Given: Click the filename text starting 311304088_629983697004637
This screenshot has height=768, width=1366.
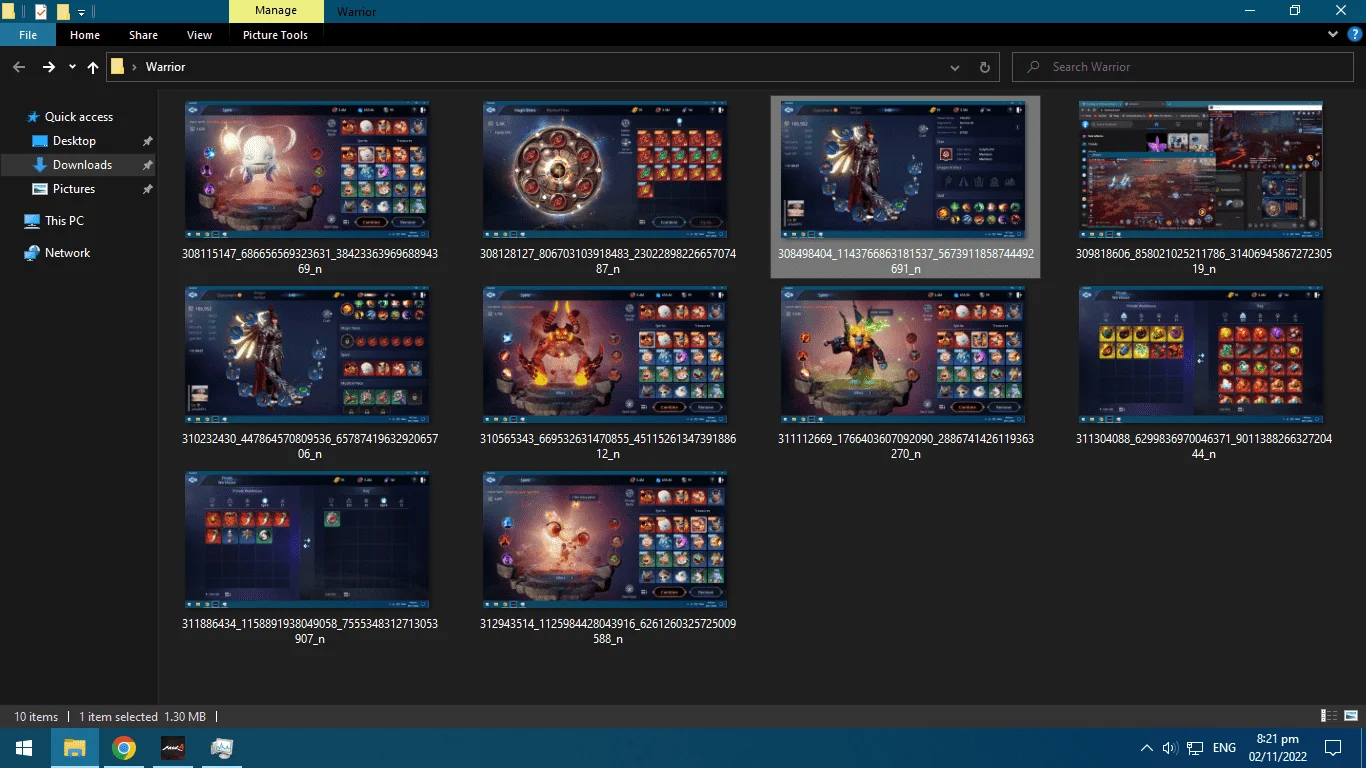Looking at the screenshot, I should point(1204,446).
